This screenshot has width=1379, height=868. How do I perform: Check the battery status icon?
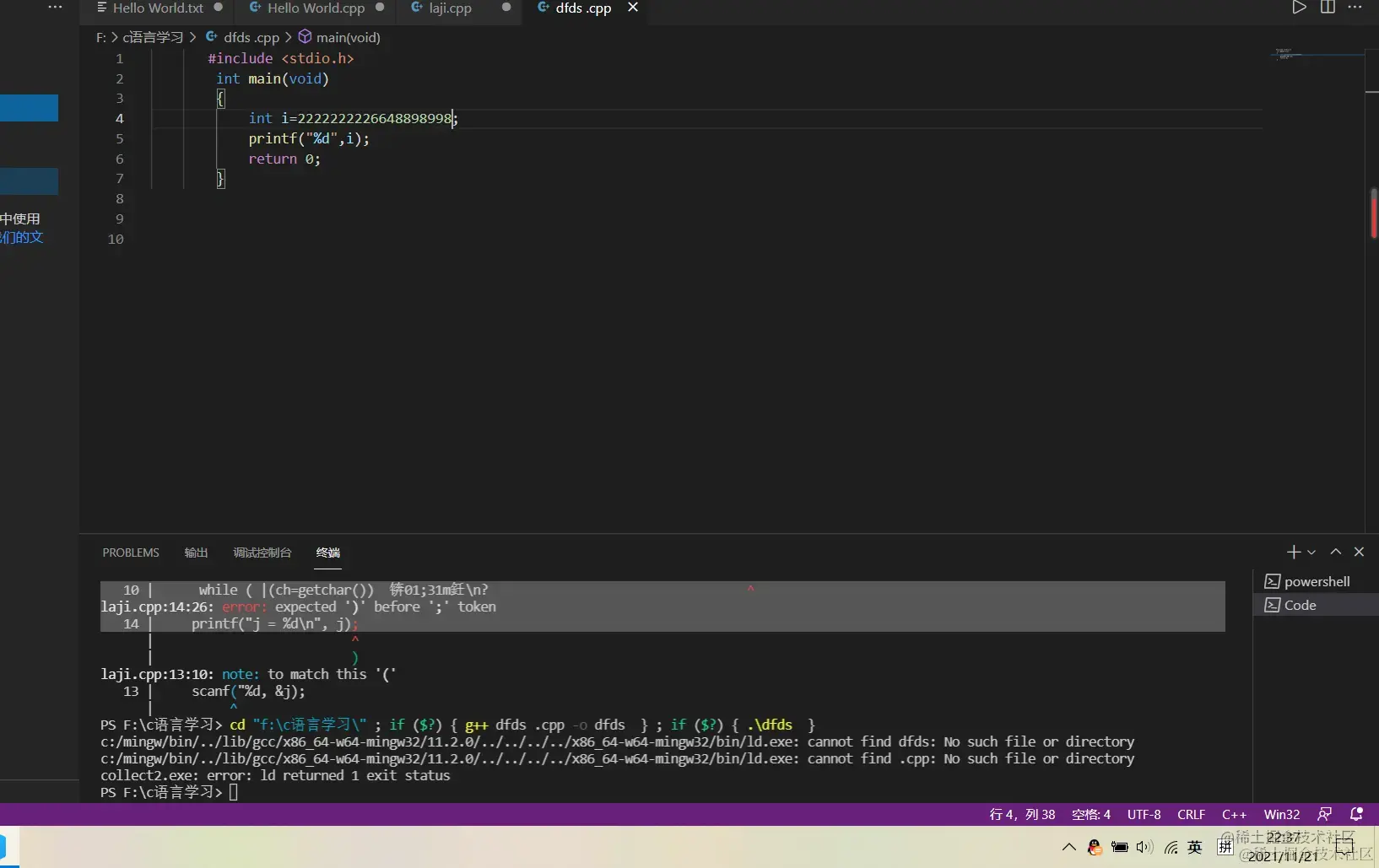pos(1120,847)
